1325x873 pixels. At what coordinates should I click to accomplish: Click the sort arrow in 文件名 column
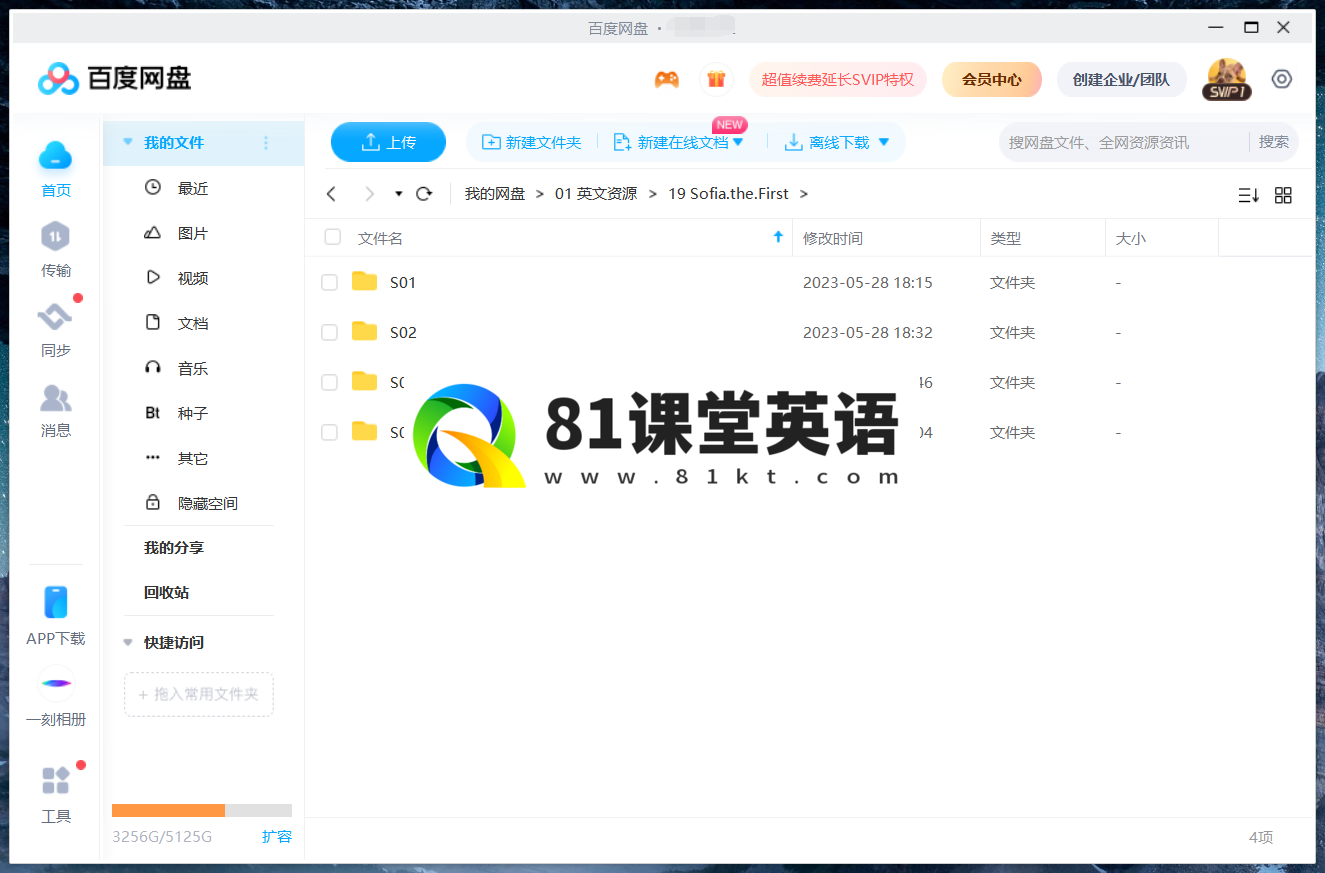[x=778, y=237]
